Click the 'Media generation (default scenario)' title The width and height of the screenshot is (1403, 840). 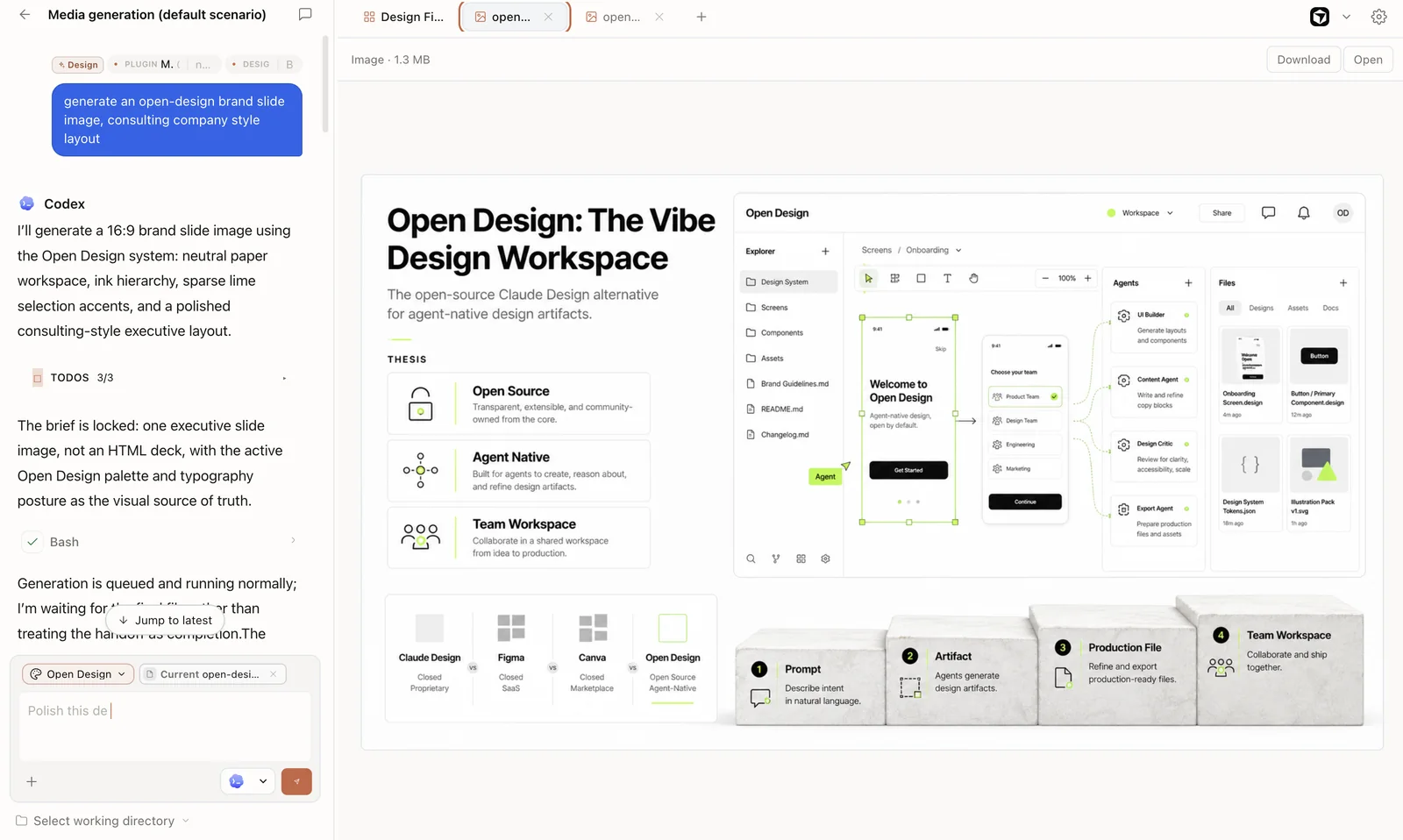tap(157, 15)
